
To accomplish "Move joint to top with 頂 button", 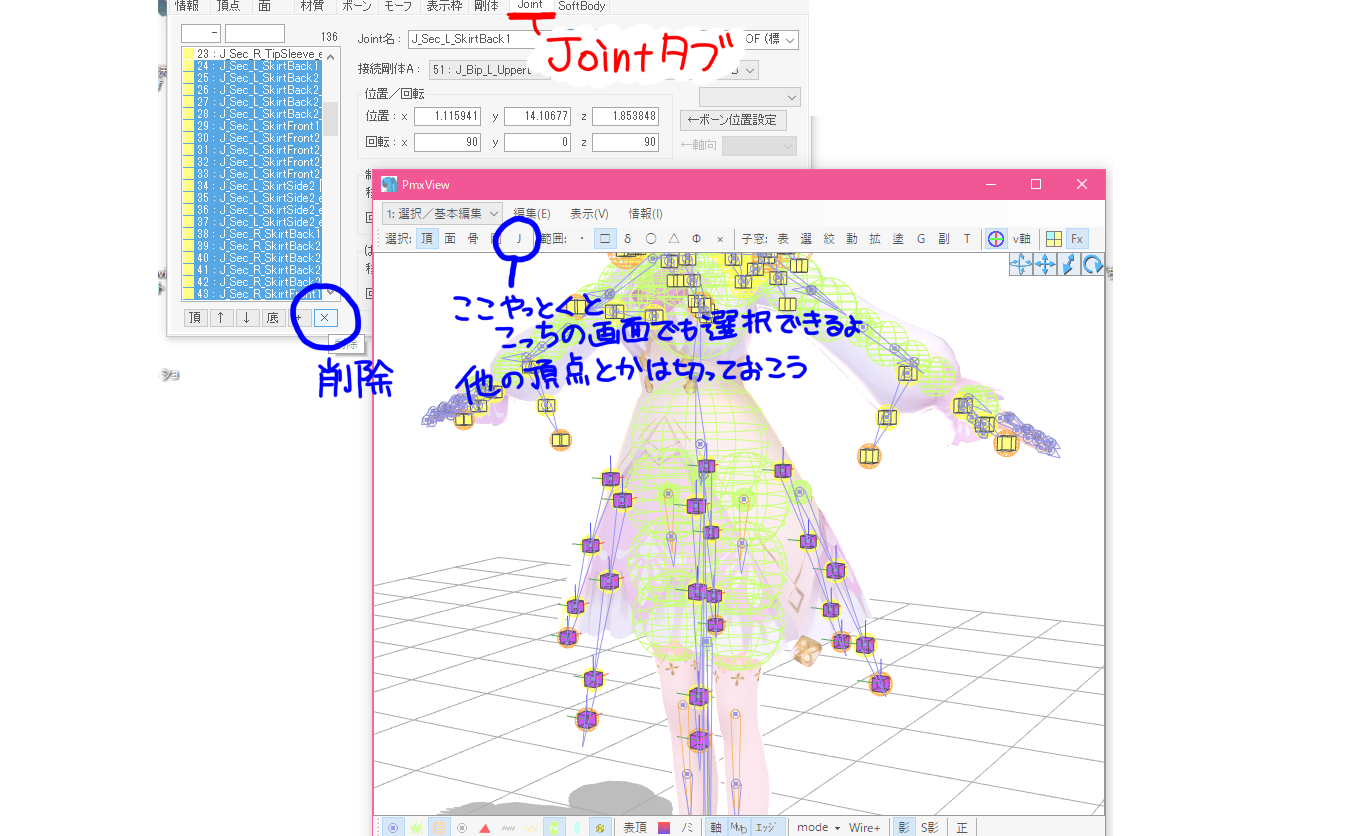I will [x=196, y=318].
